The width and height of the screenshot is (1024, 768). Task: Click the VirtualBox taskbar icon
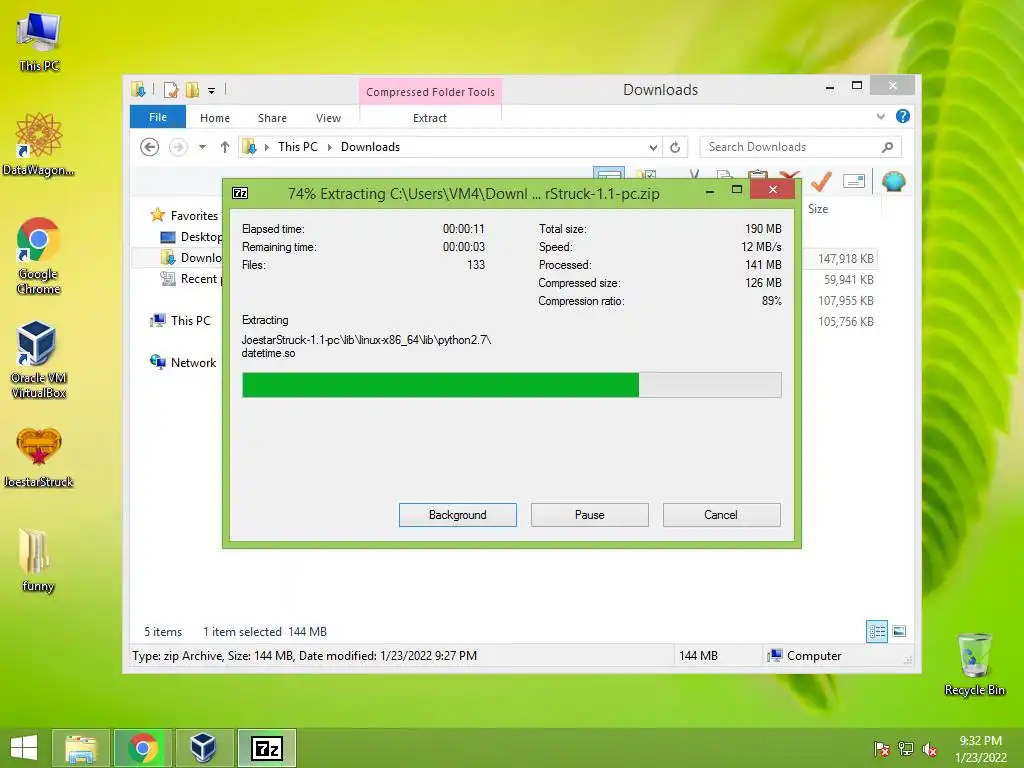pos(203,748)
